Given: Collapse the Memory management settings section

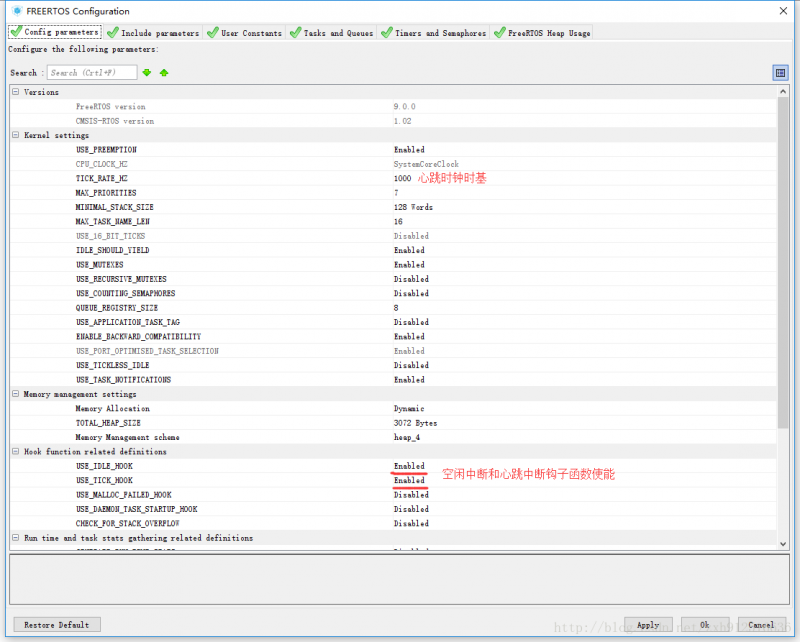Looking at the screenshot, I should click(x=16, y=394).
